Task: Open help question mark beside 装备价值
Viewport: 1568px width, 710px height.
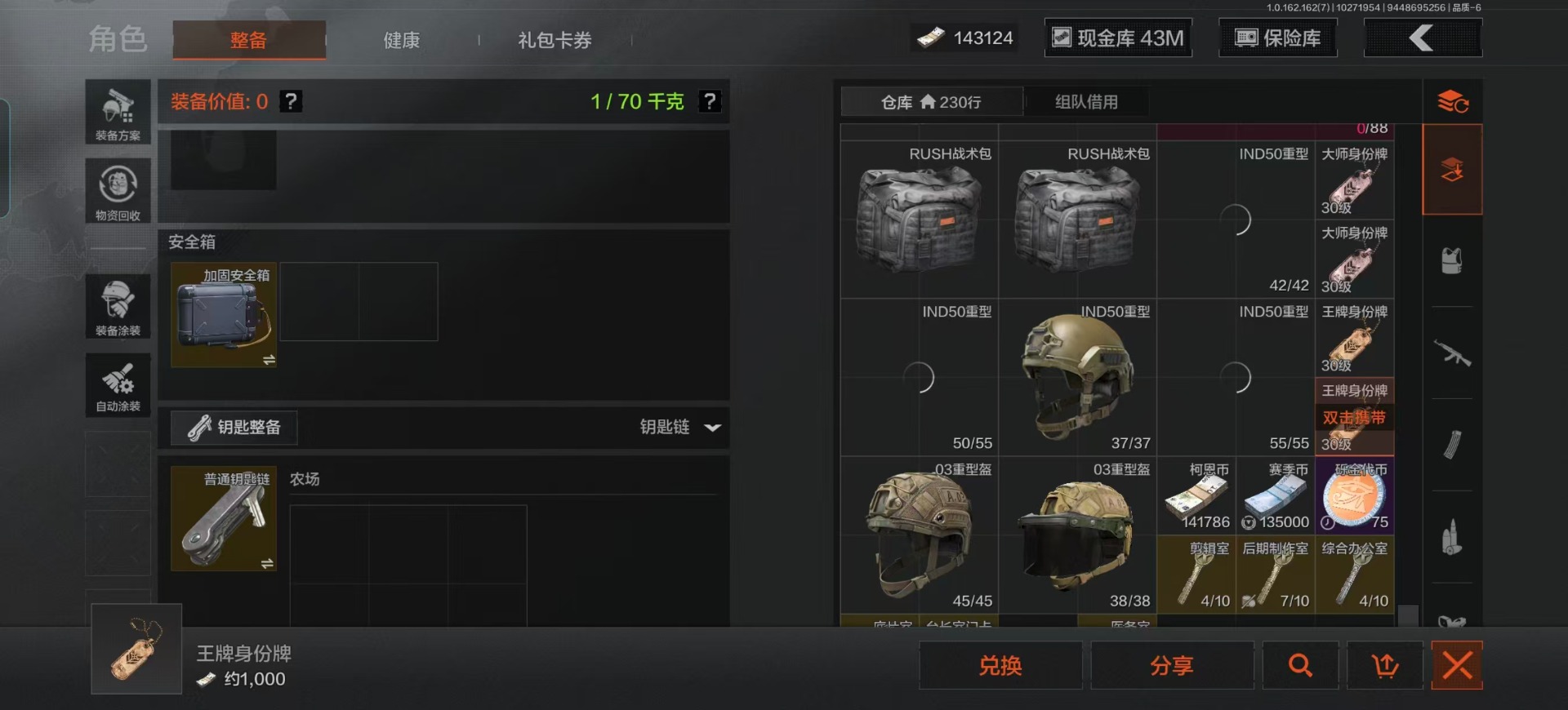Action: pos(291,101)
